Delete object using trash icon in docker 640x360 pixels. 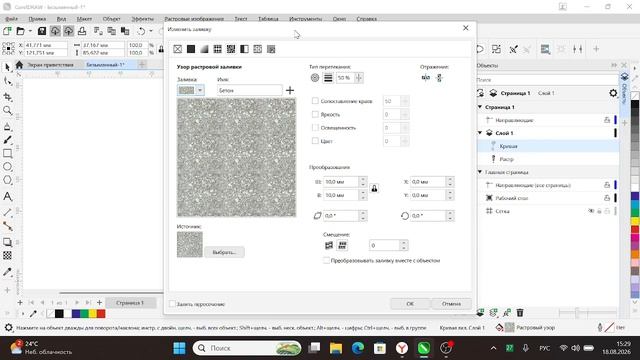(x=520, y=313)
